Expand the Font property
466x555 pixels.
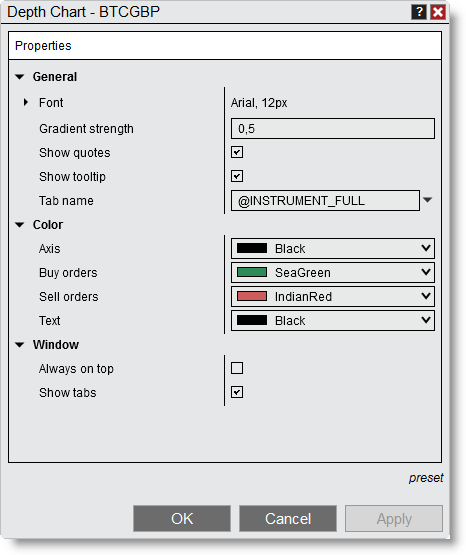(x=25, y=103)
